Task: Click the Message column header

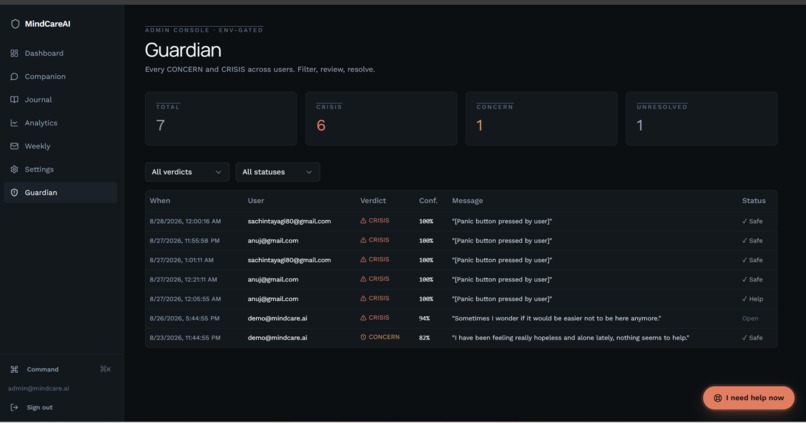Action: [x=467, y=200]
